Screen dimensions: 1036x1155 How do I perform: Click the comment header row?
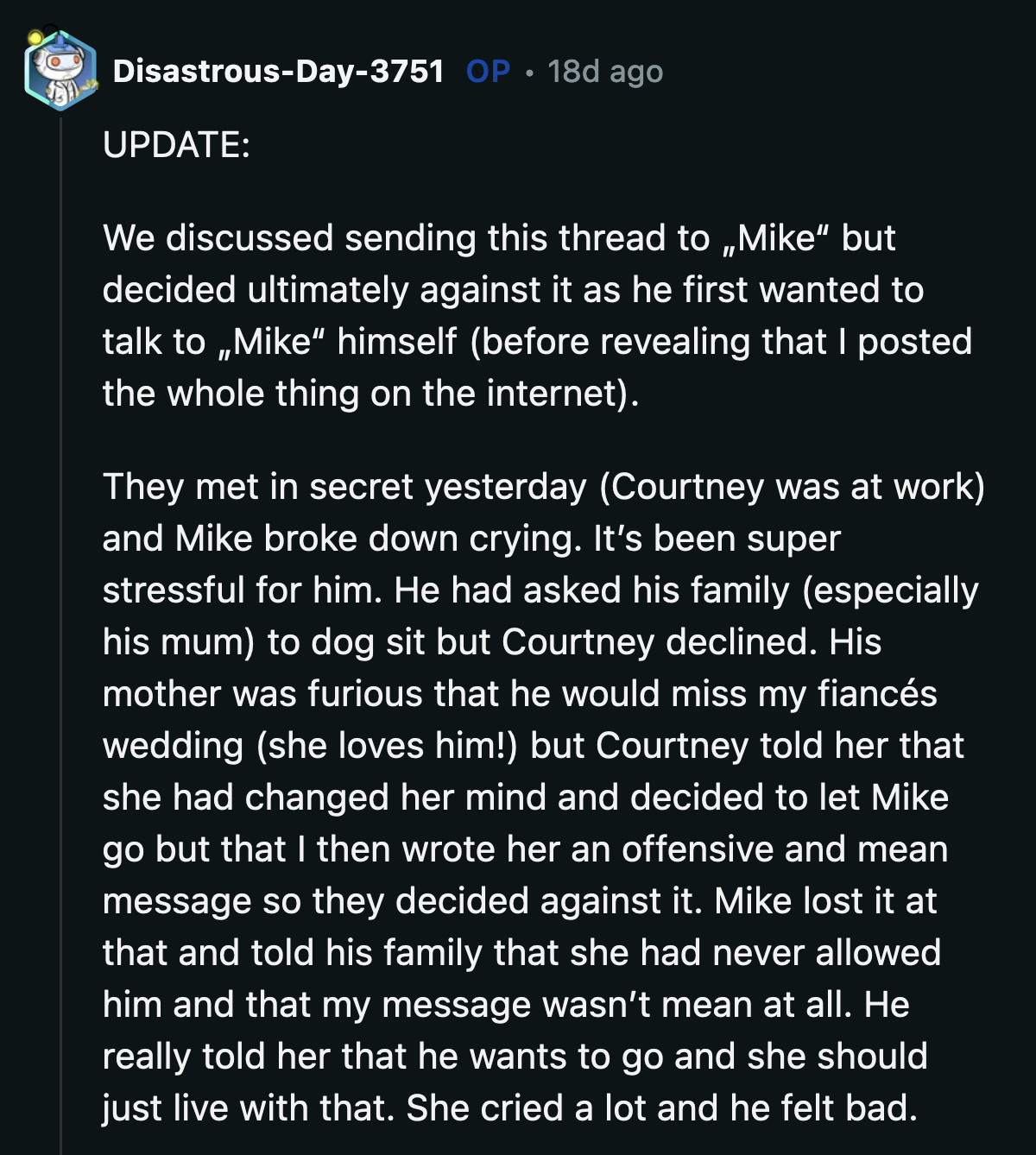pyautogui.click(x=345, y=73)
